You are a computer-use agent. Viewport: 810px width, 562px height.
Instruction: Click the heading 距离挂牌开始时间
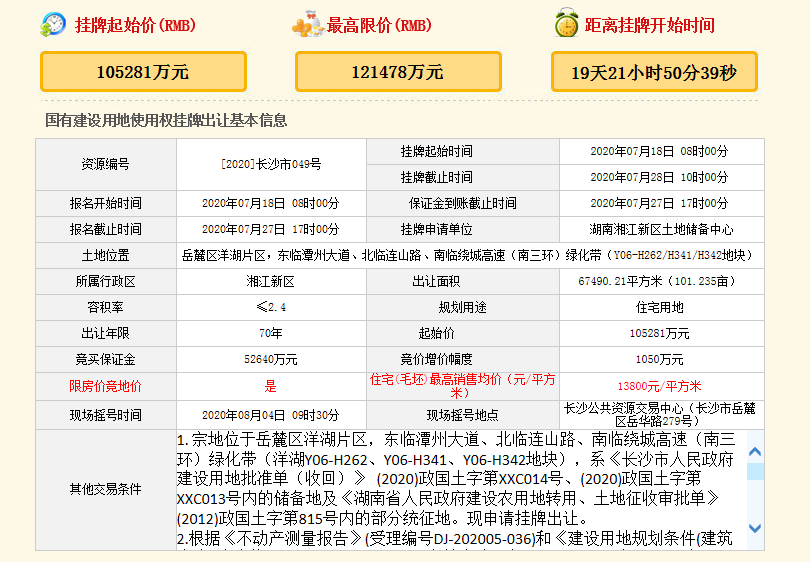pyautogui.click(x=649, y=25)
